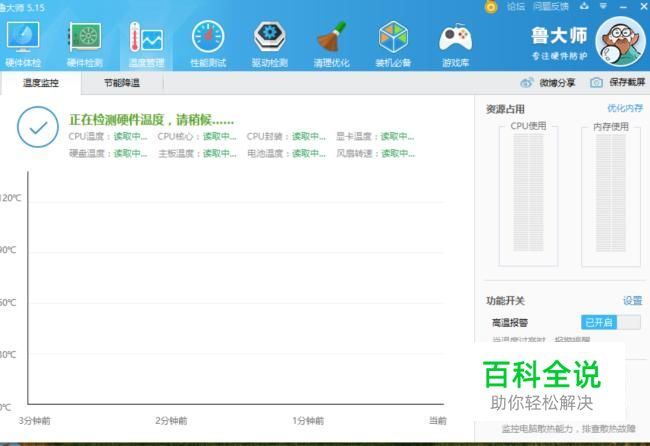
Task: Open 驱动检测 driver check
Action: click(x=270, y=44)
